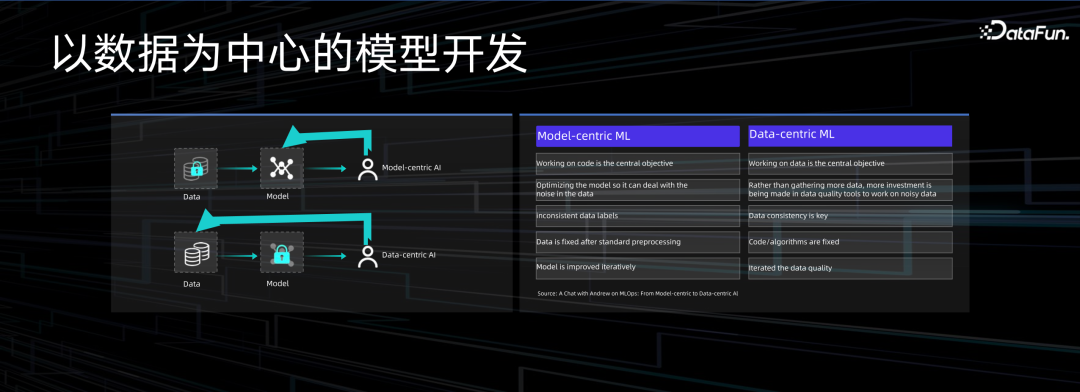
Task: Click 'Iterated the data quality' cell
Action: pos(850,268)
